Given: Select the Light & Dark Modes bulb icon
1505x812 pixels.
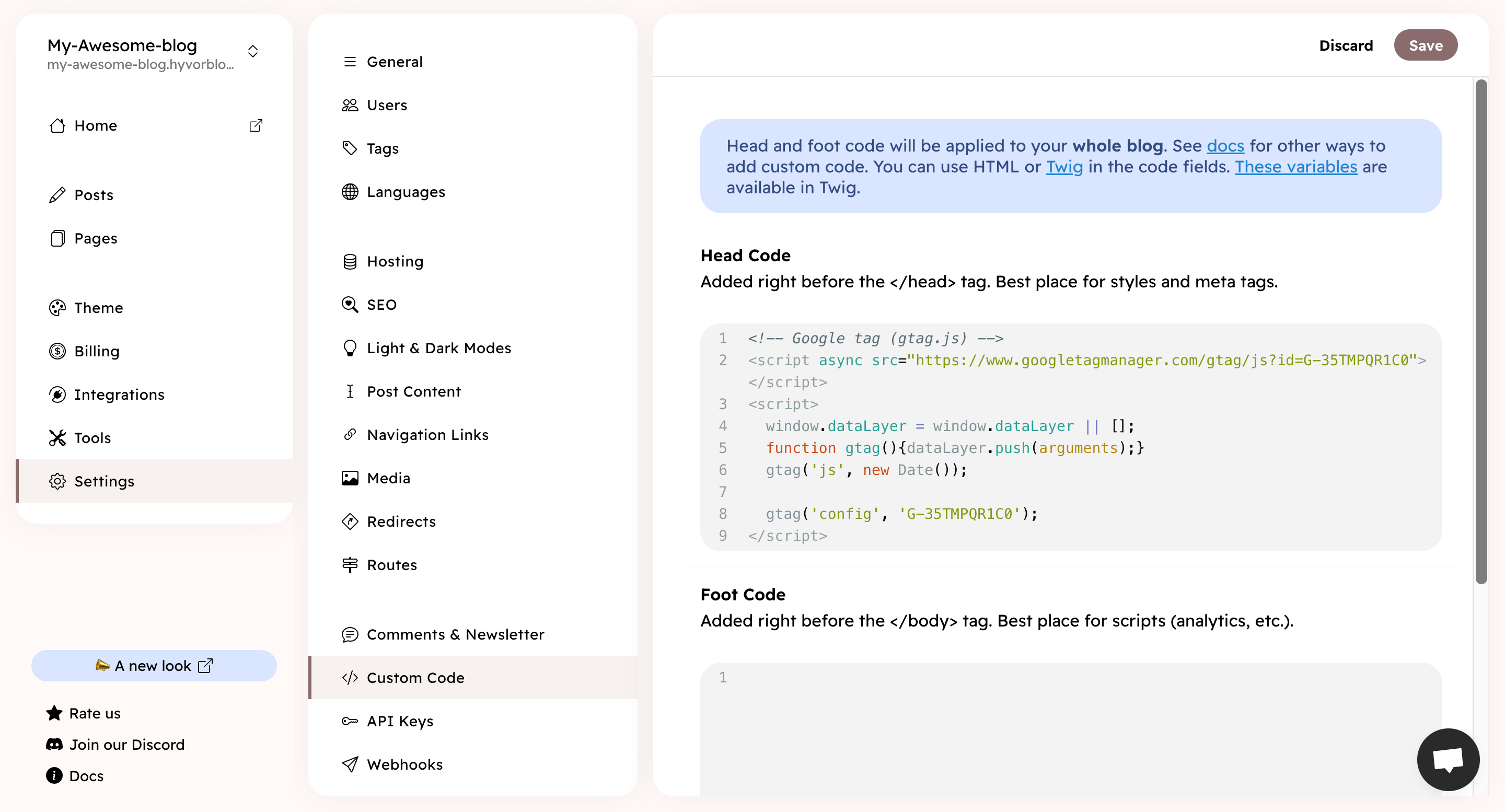Looking at the screenshot, I should pos(350,347).
